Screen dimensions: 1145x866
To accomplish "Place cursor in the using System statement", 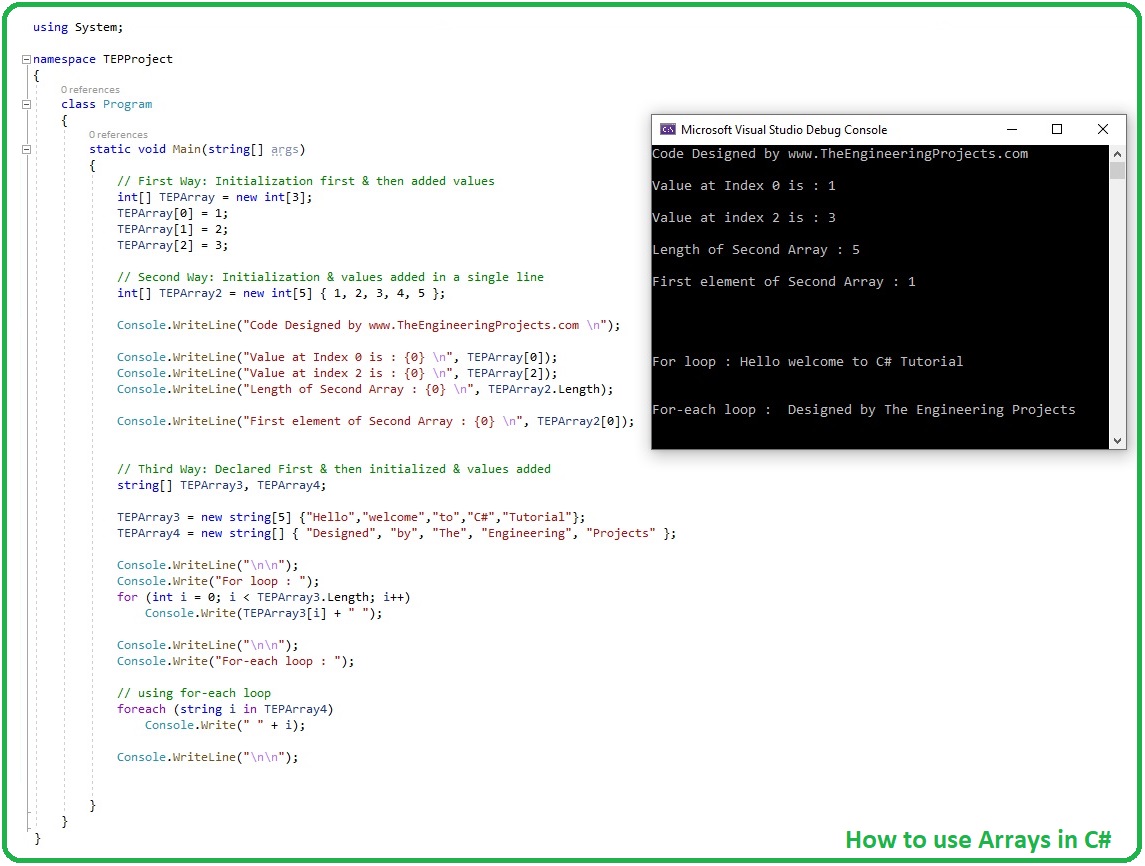I will pos(77,27).
